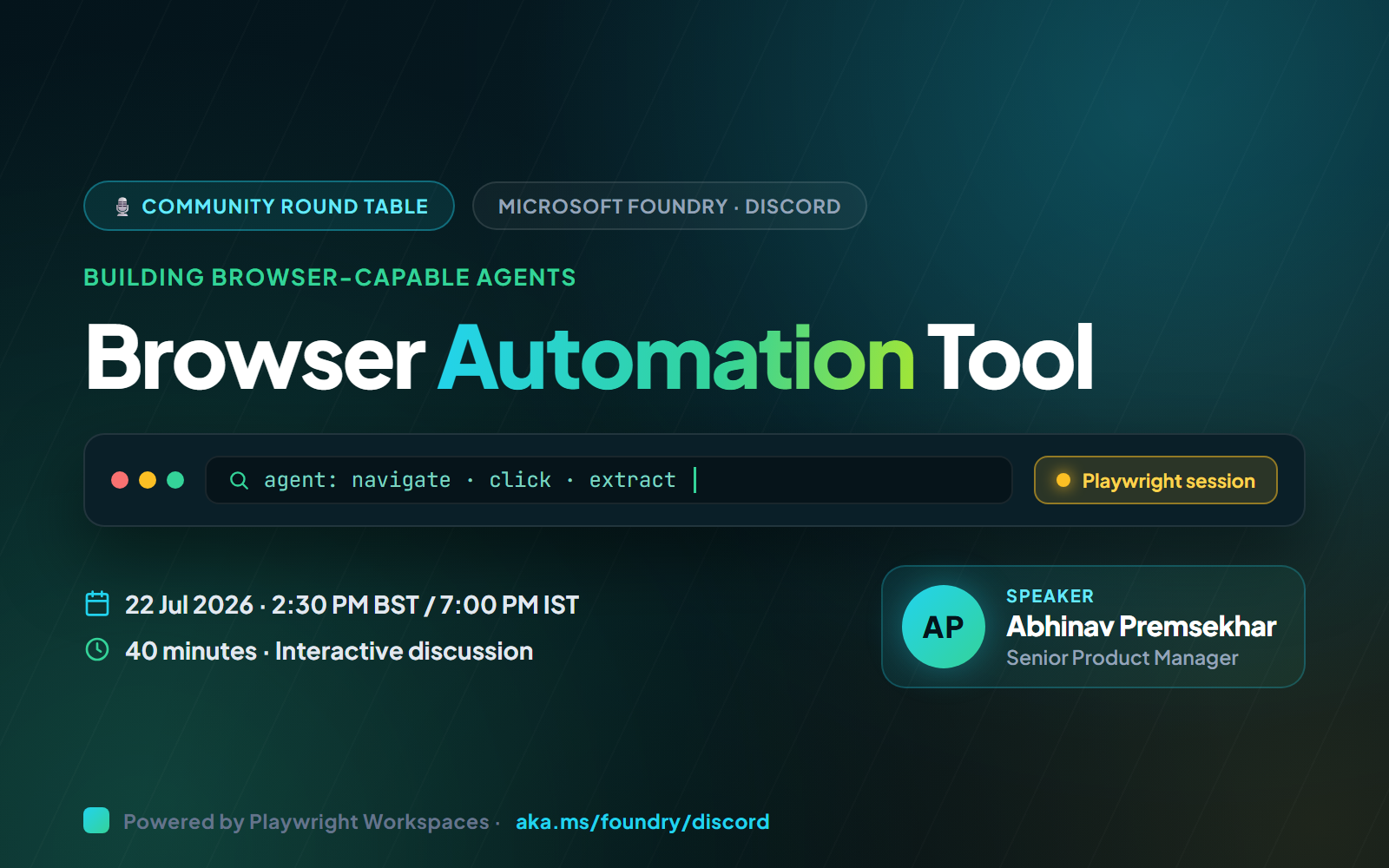The height and width of the screenshot is (868, 1389).
Task: Click the text 40 minutes · Interactive discussion
Action: (x=329, y=651)
